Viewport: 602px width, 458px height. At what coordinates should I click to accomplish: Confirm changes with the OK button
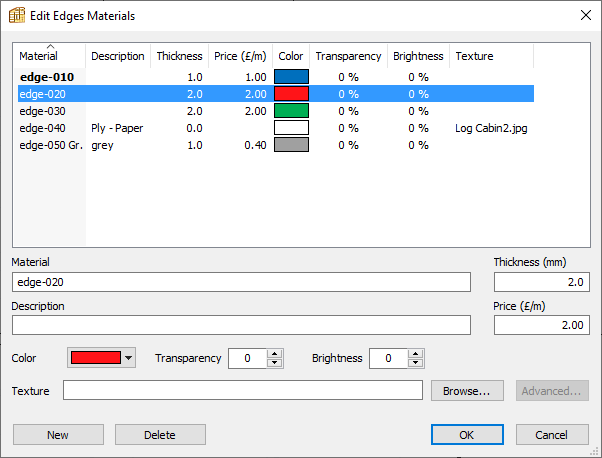click(467, 435)
